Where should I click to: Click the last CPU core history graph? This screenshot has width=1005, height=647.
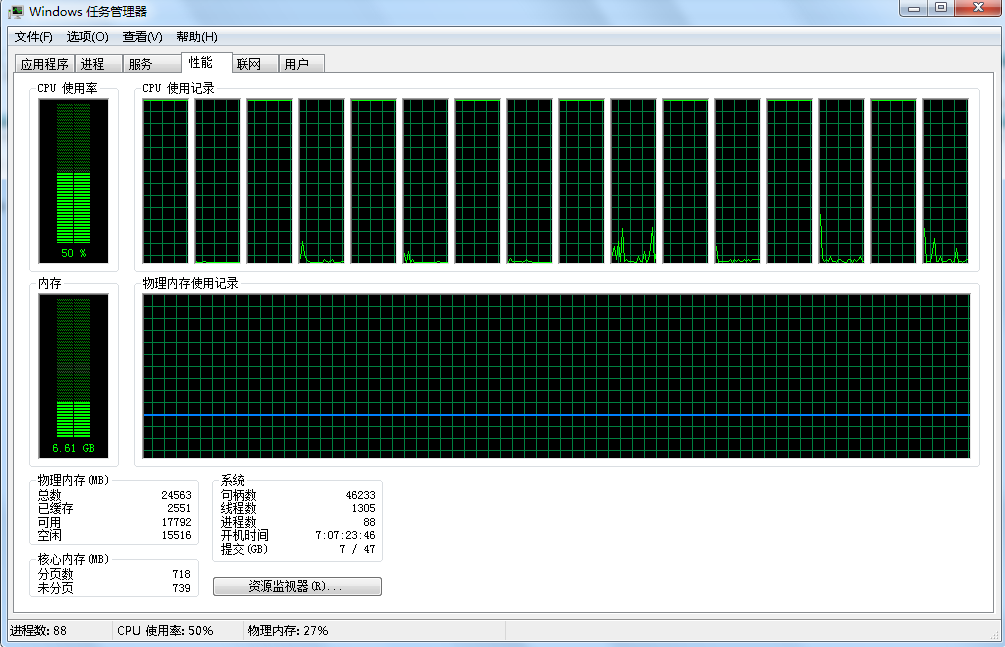click(x=945, y=181)
